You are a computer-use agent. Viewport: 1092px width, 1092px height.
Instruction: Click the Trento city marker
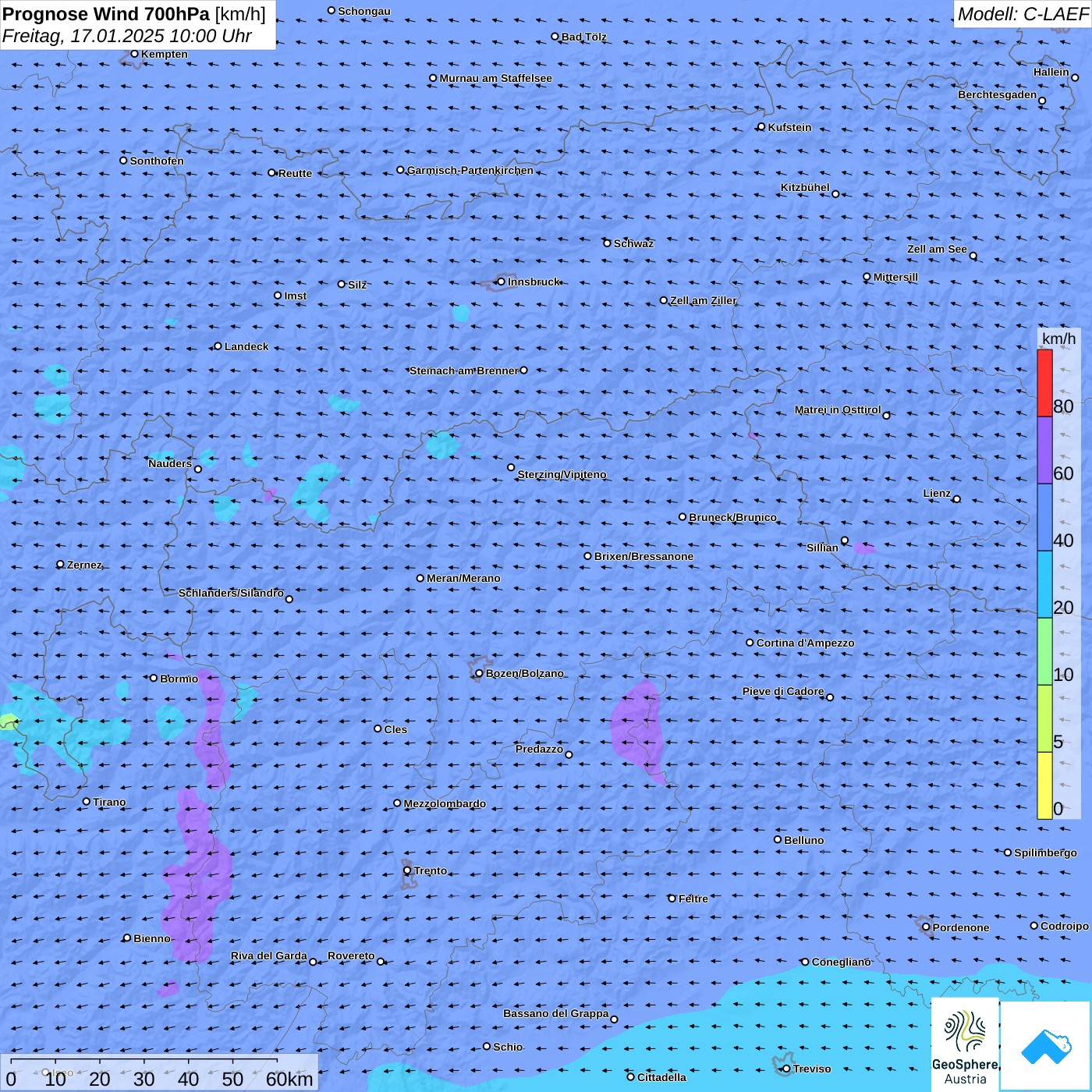(407, 870)
